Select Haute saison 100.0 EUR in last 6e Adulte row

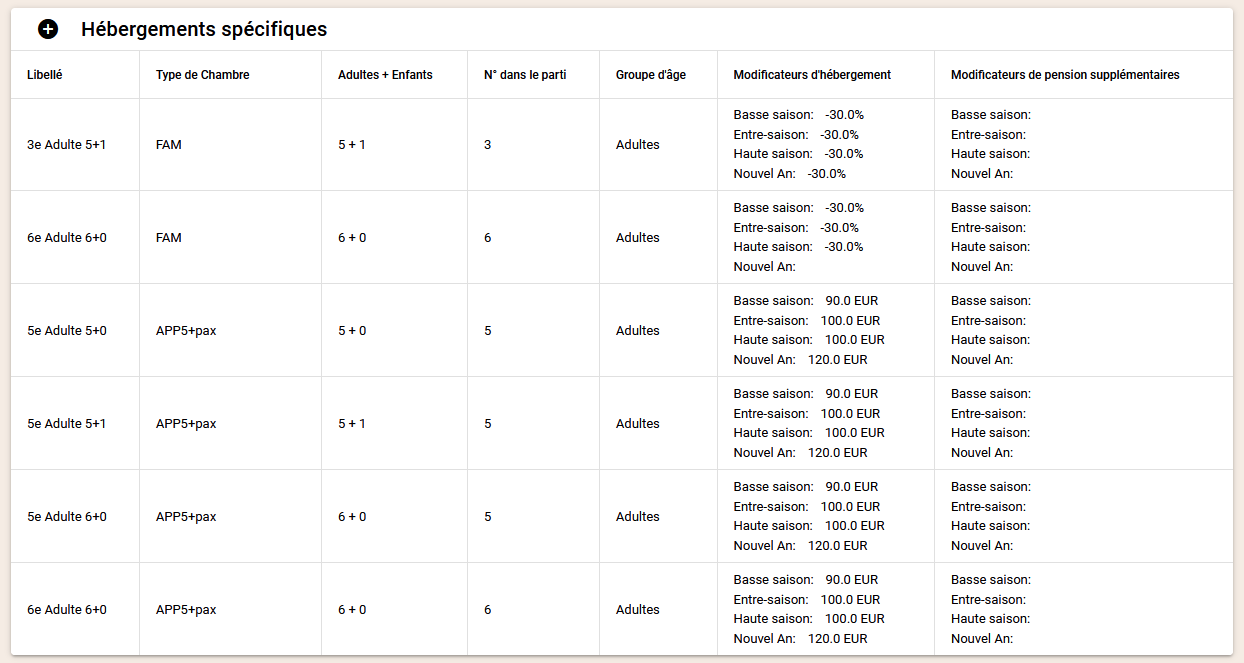pos(809,619)
